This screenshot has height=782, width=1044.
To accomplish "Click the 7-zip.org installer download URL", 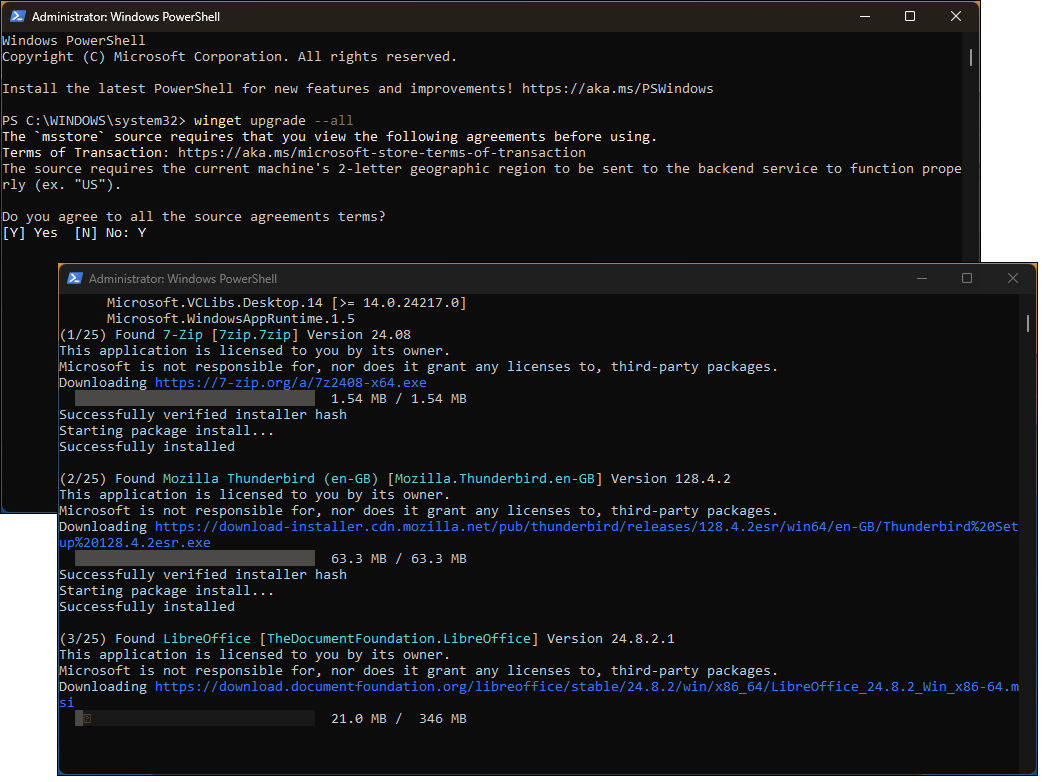I will [x=290, y=383].
